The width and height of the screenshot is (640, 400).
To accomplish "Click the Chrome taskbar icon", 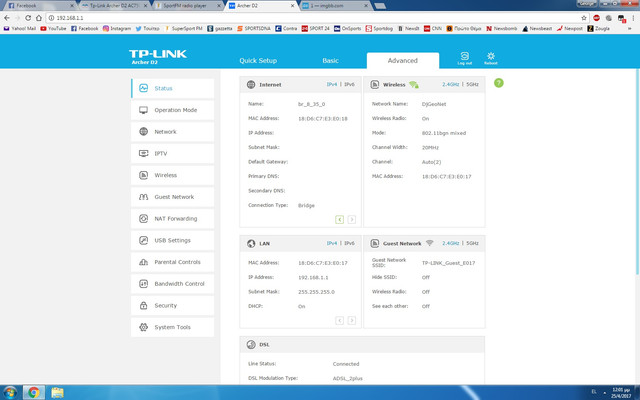I will coord(33,393).
